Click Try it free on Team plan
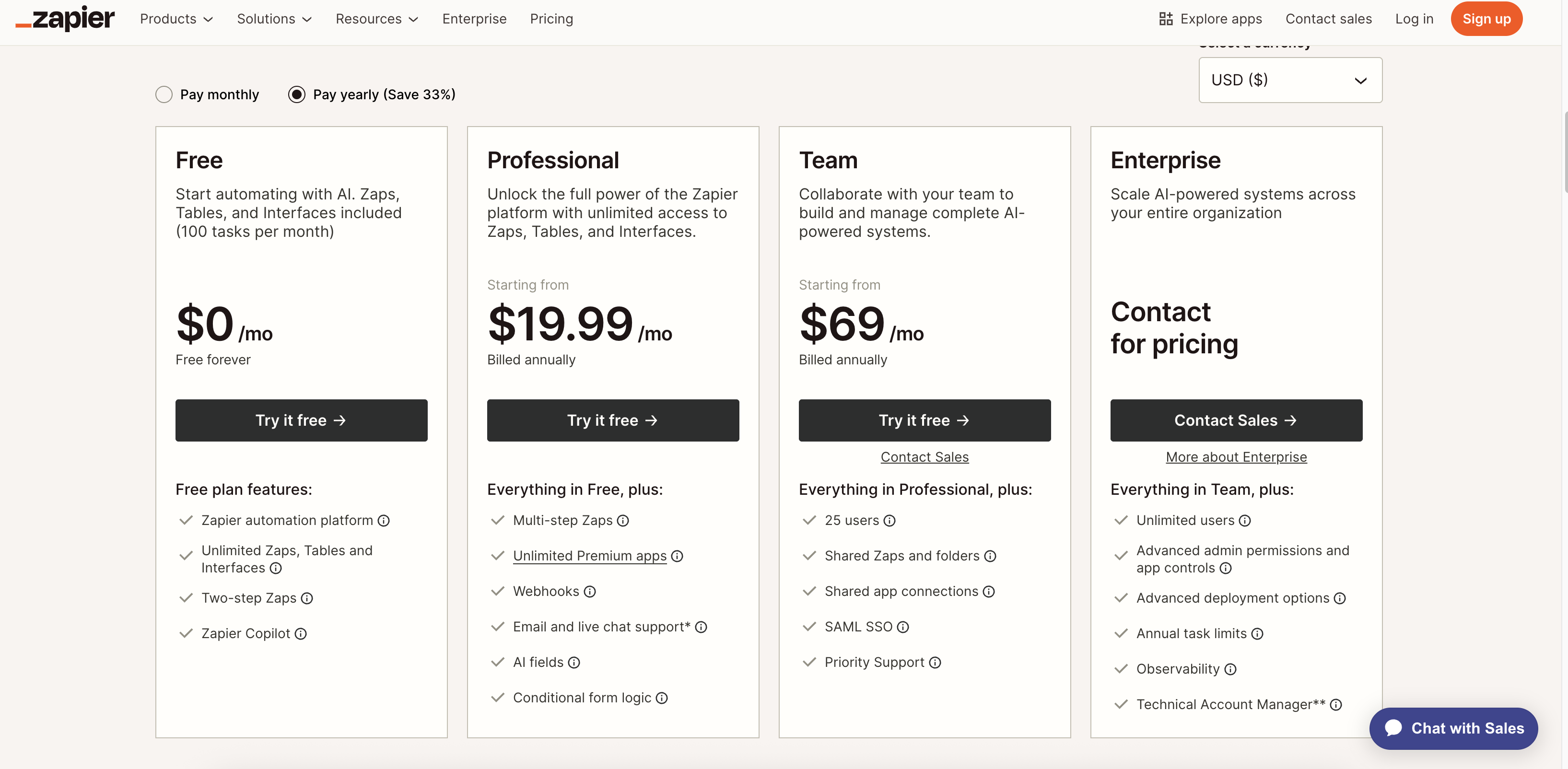 924,420
